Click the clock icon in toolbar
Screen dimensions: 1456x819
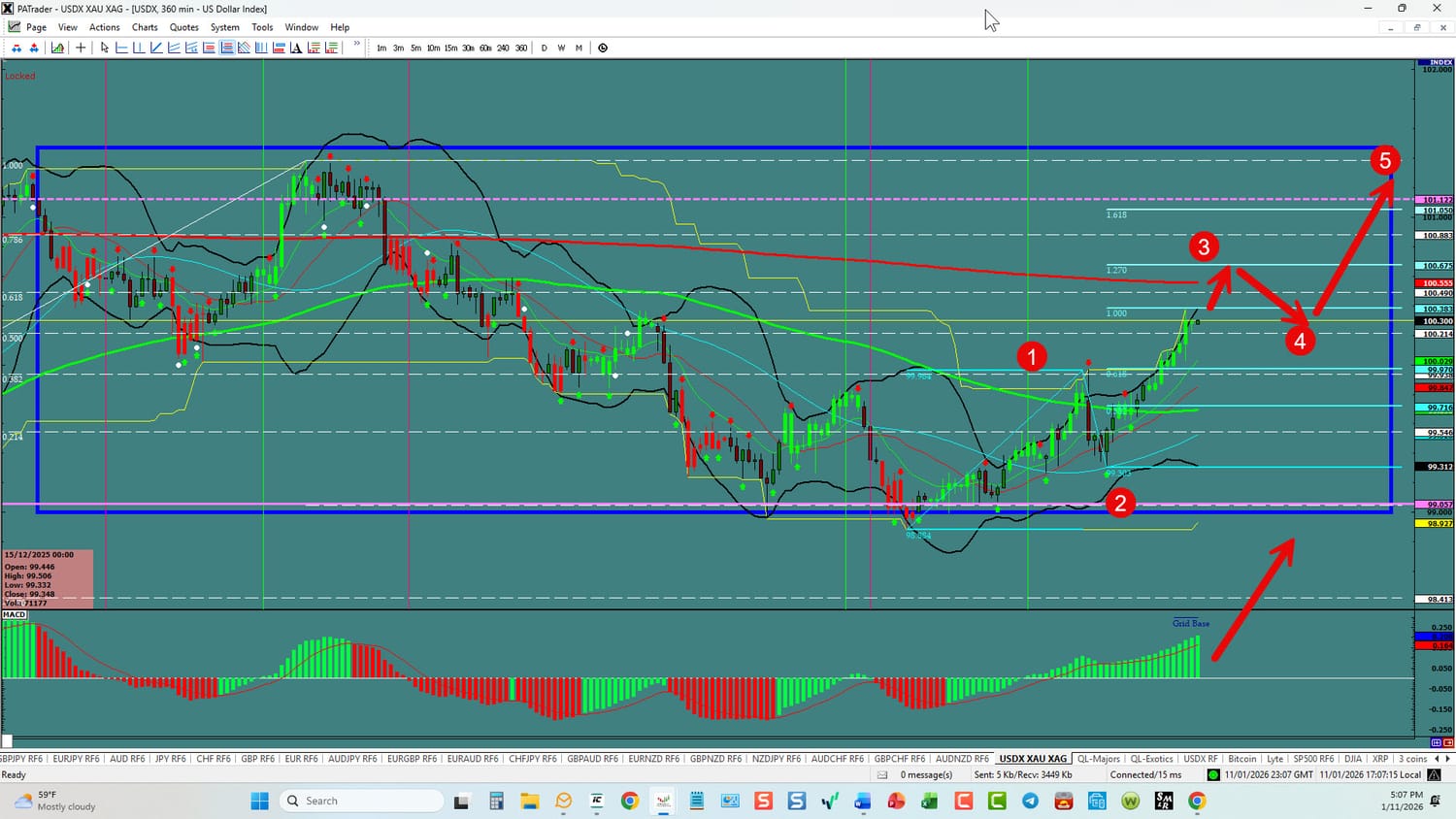tap(603, 48)
